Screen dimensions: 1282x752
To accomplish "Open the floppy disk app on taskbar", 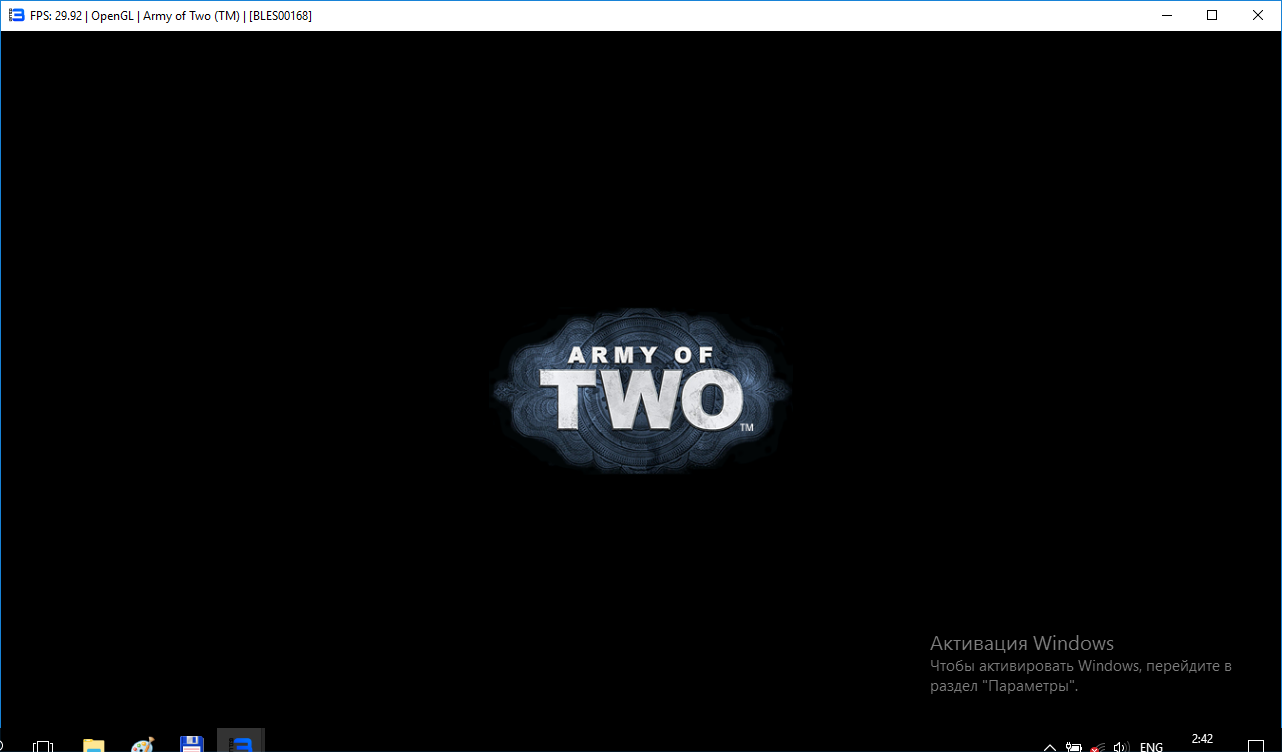I will tap(192, 745).
